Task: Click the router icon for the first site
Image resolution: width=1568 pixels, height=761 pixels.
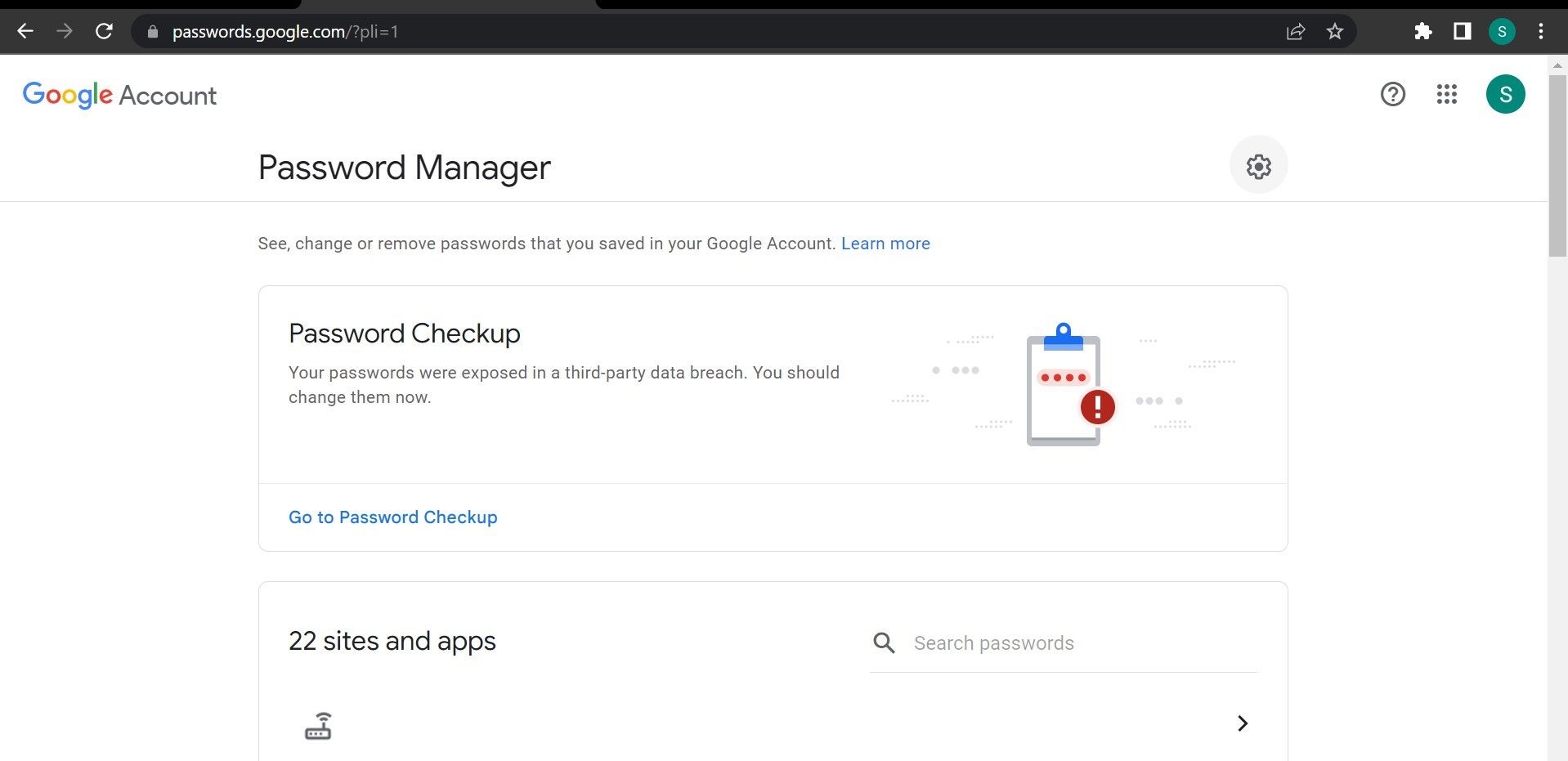Action: pyautogui.click(x=319, y=726)
